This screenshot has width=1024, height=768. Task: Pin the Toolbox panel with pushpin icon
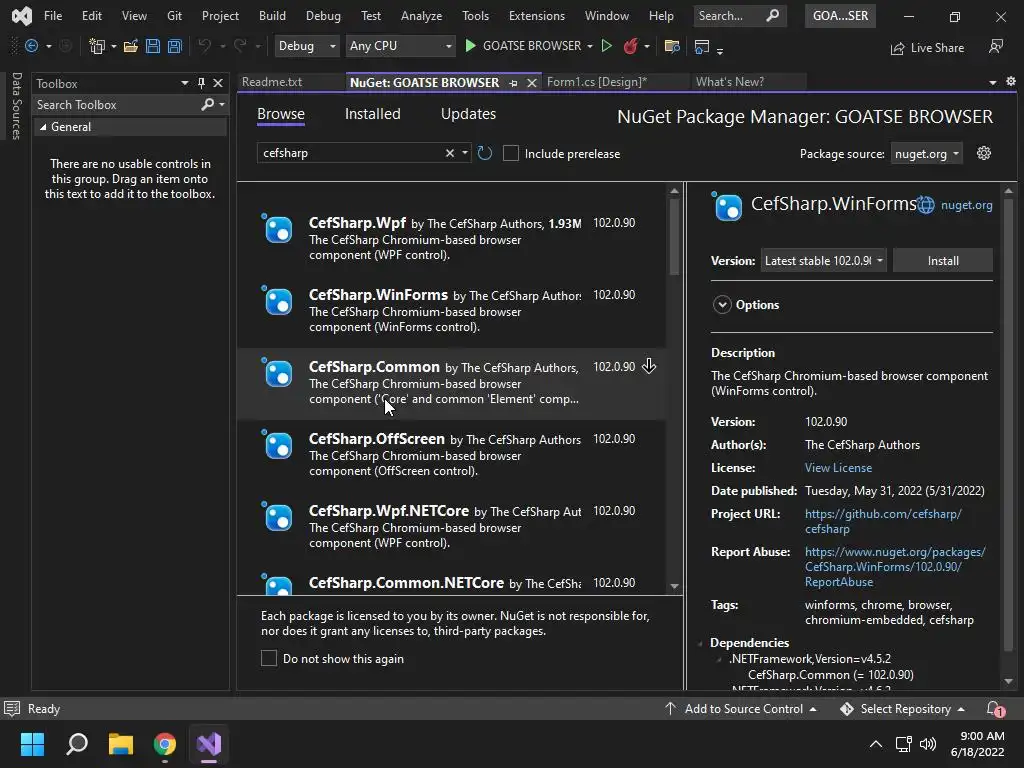pyautogui.click(x=201, y=83)
